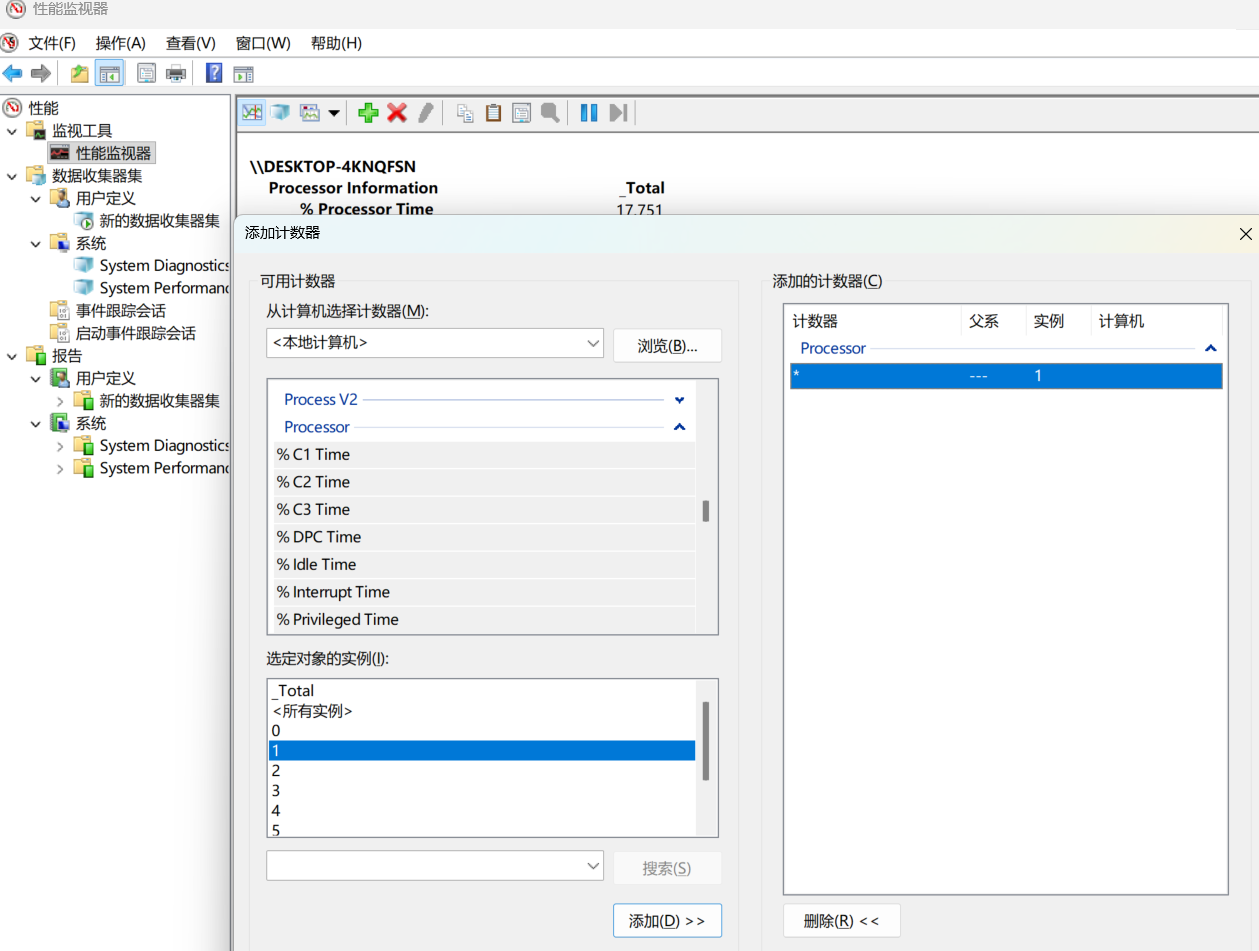1259x951 pixels.
Task: Expand System Diagnostics under 报告
Action: tap(60, 446)
